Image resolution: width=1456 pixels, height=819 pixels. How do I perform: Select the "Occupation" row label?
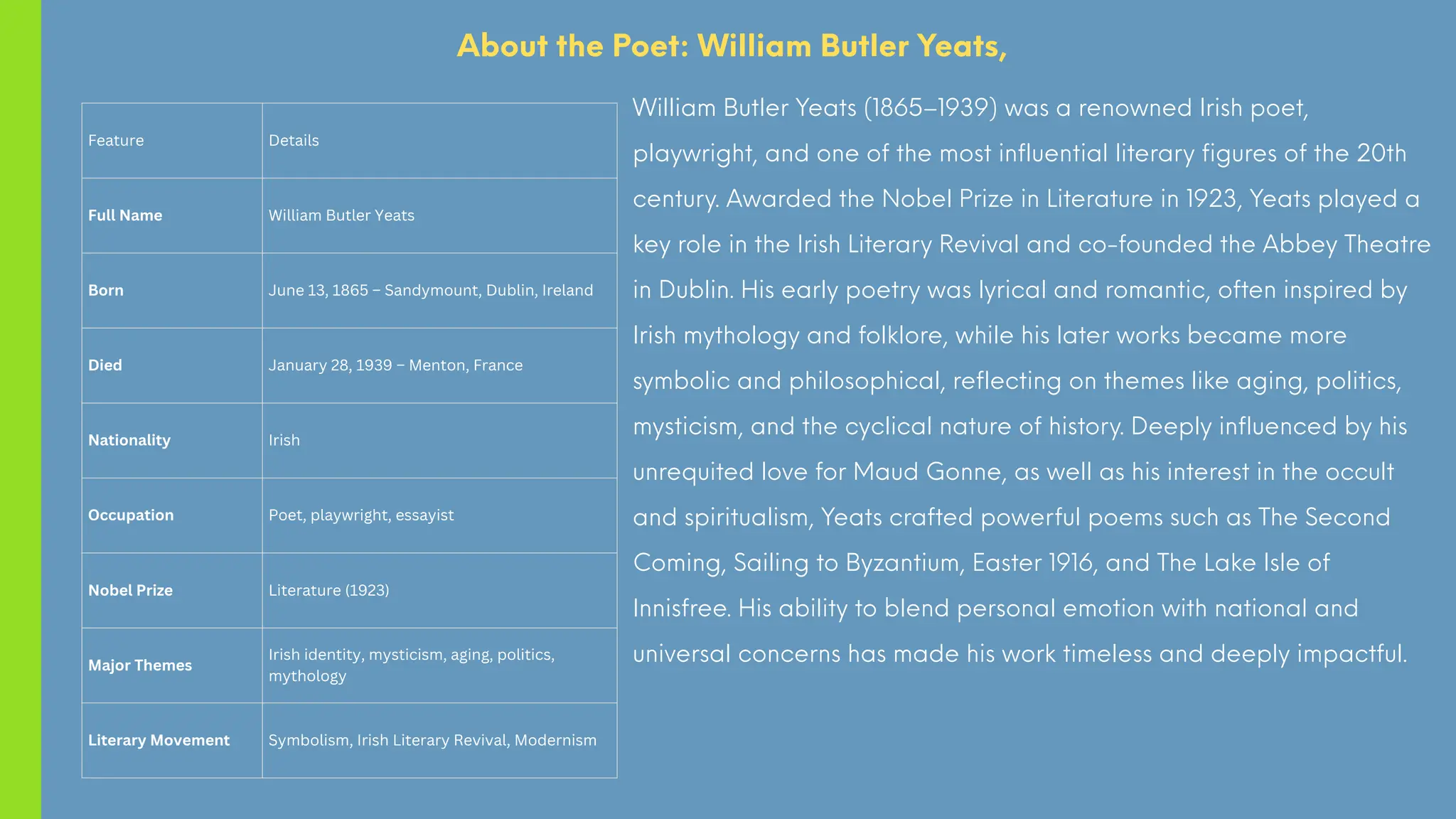pyautogui.click(x=131, y=515)
